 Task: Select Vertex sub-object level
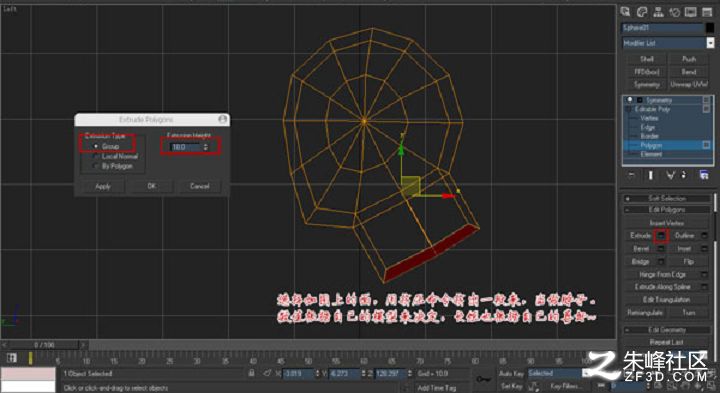tap(649, 118)
